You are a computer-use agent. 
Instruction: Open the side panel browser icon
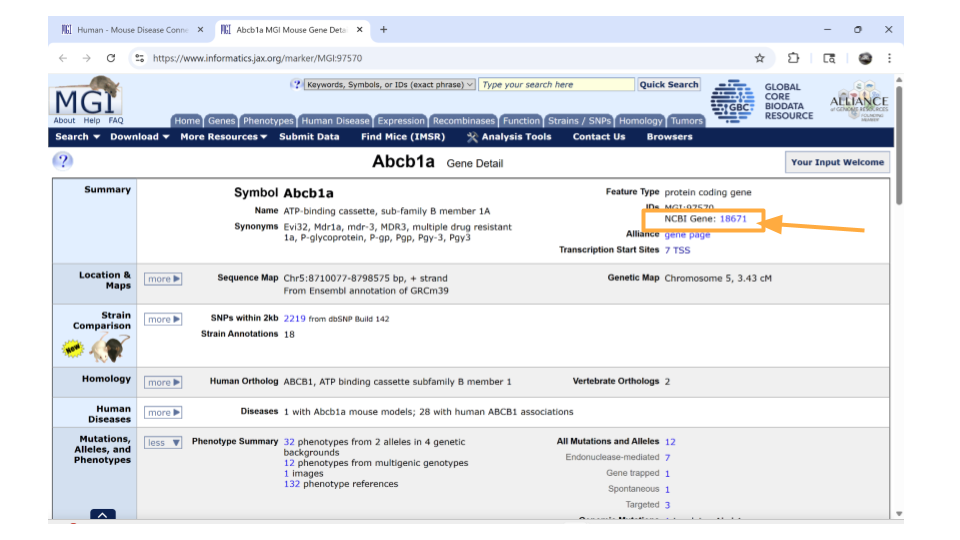829,58
